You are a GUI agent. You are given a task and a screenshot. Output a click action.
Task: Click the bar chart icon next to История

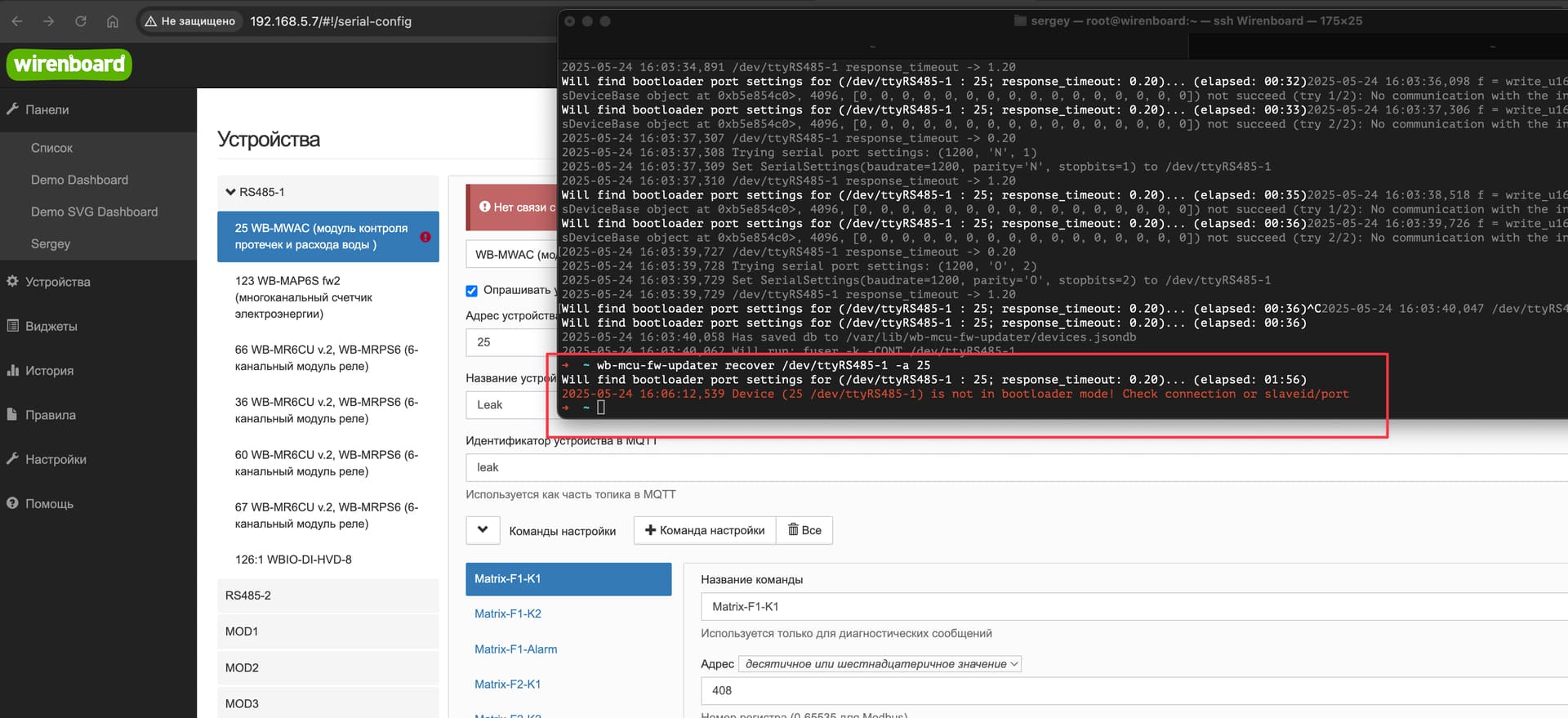point(12,370)
